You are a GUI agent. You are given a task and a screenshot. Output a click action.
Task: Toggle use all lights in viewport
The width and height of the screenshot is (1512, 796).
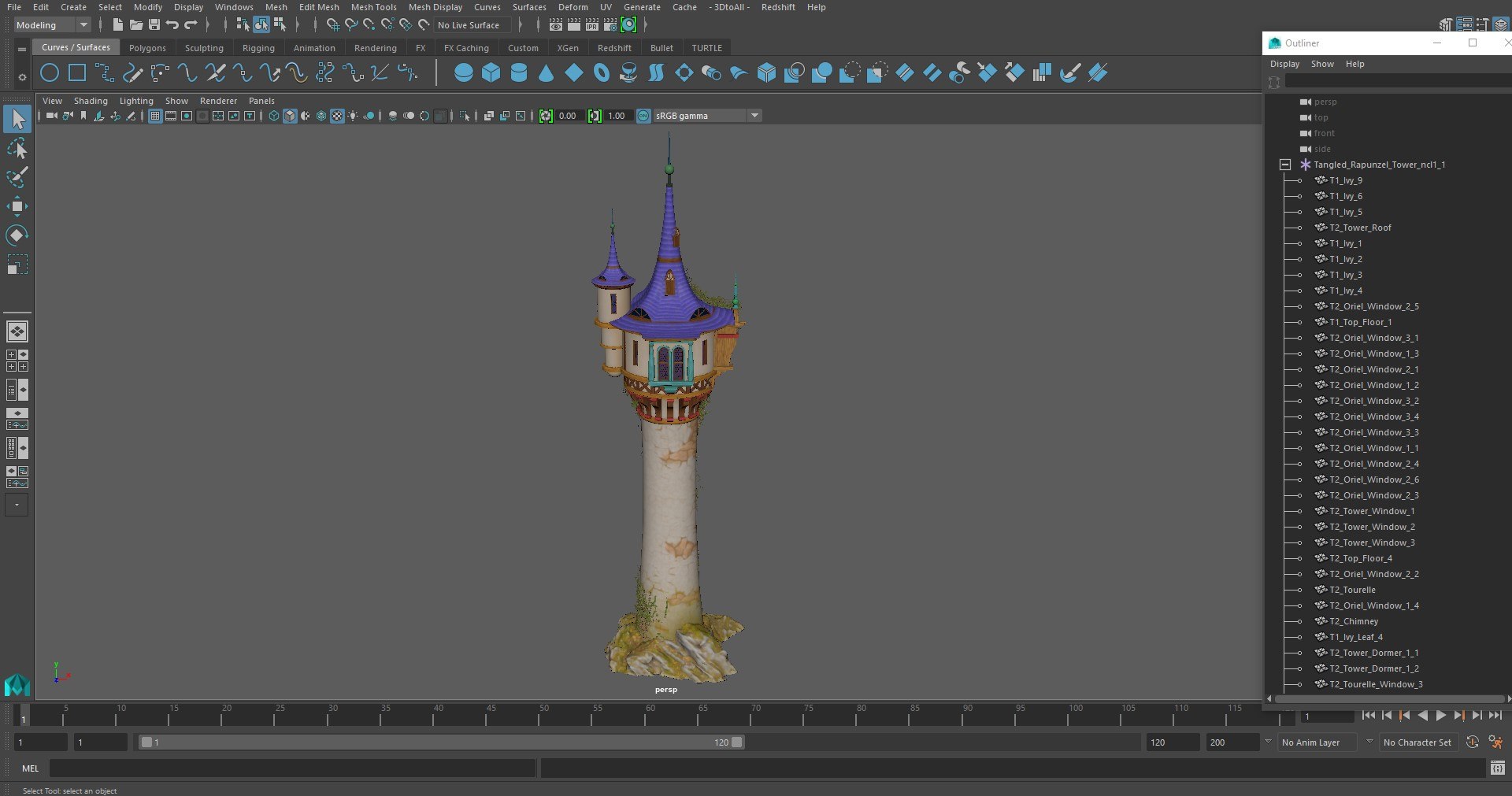pyautogui.click(x=353, y=116)
